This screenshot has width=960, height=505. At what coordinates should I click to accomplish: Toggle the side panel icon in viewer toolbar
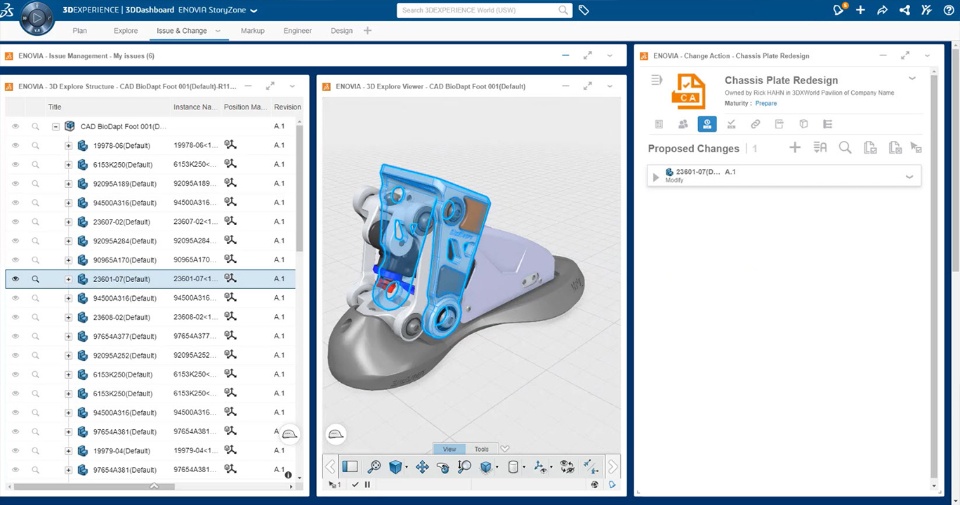350,467
